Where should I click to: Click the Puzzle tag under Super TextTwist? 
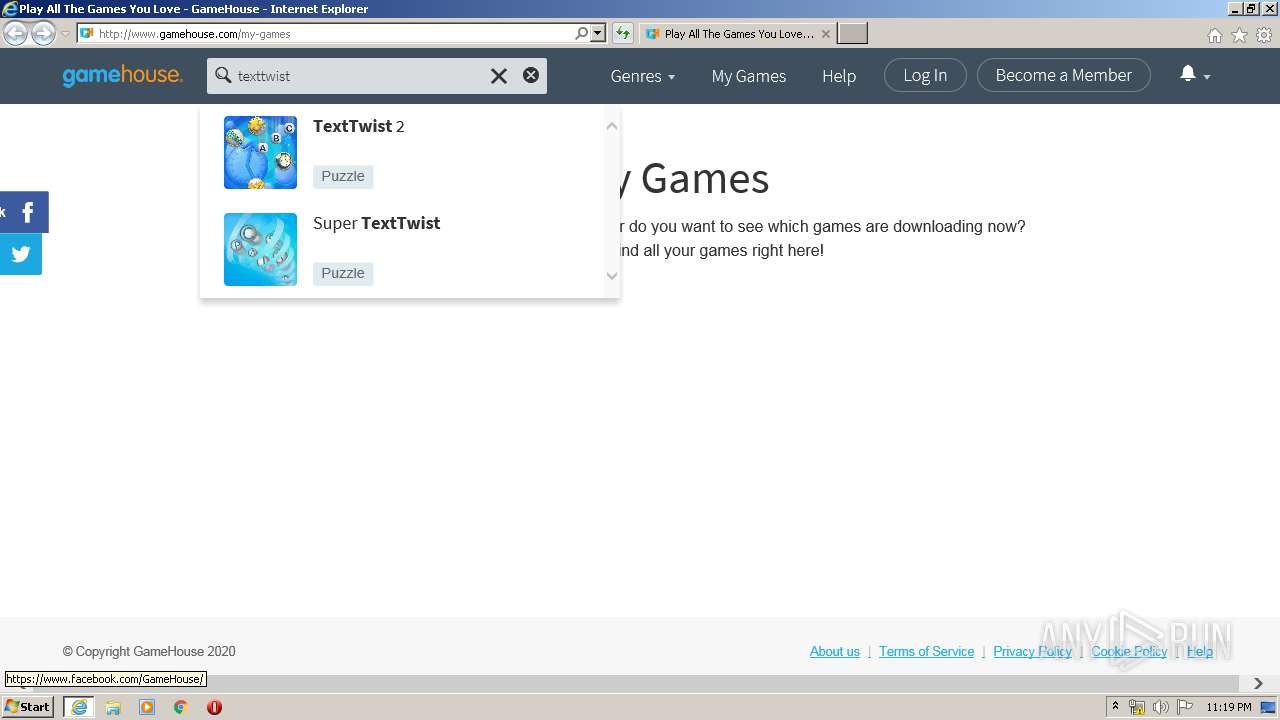point(343,273)
